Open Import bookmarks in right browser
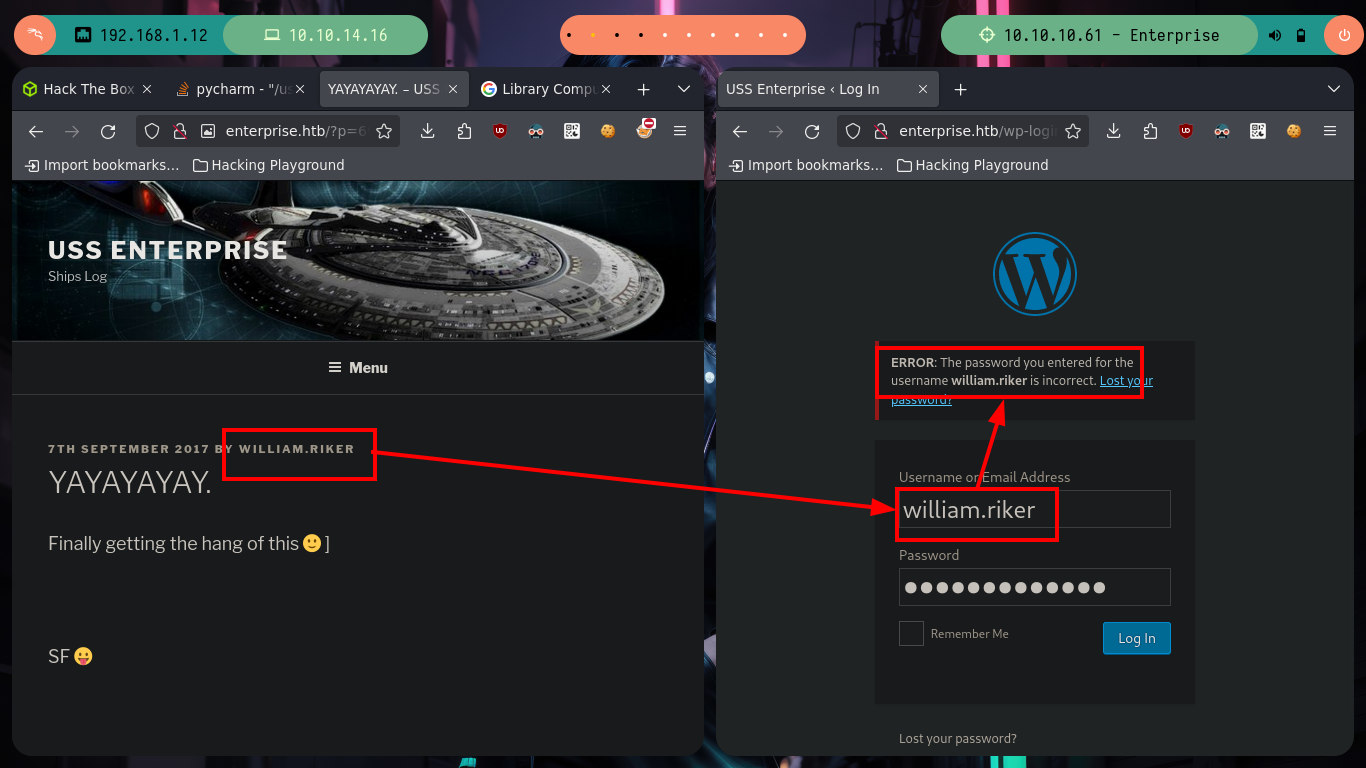This screenshot has width=1366, height=768. point(807,165)
